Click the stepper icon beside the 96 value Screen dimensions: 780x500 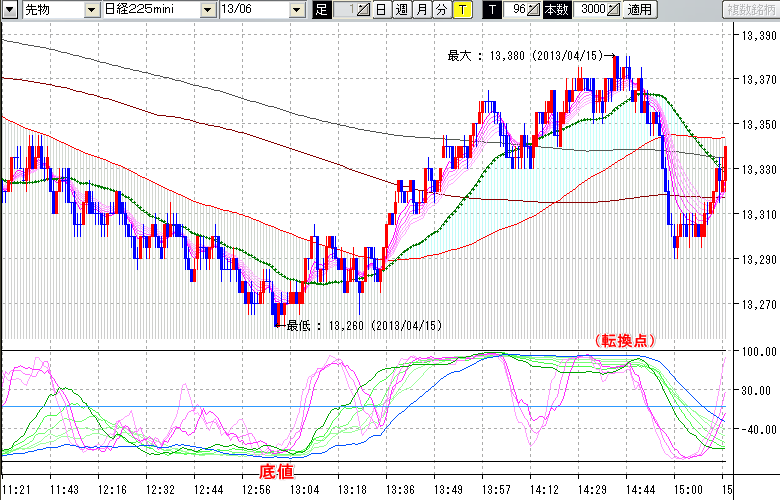point(535,10)
